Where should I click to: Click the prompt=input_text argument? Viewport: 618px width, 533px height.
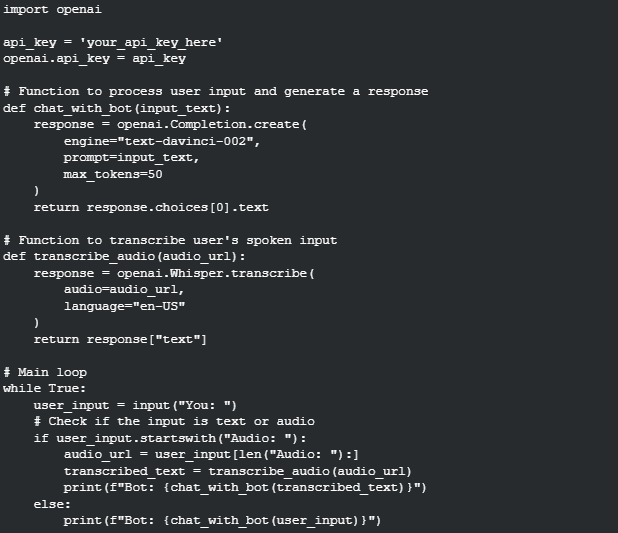(x=132, y=158)
